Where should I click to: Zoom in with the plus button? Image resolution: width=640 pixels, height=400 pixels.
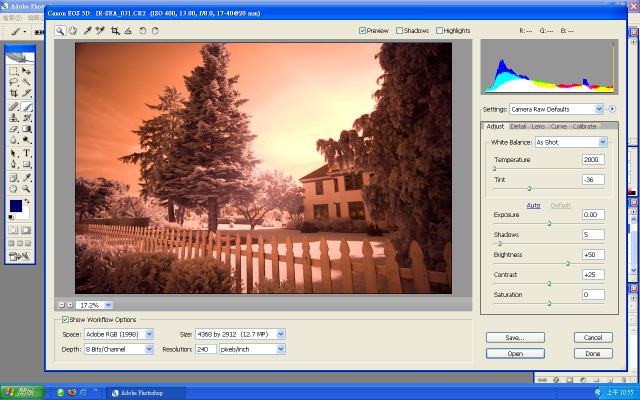pyautogui.click(x=70, y=305)
